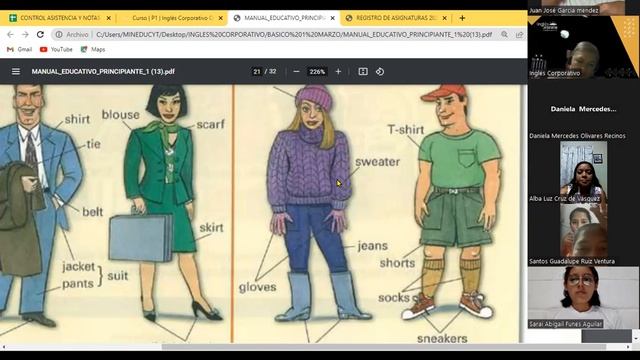Switch to CONTROL ASISTENCIA Y NOTAS tab

tap(59, 18)
